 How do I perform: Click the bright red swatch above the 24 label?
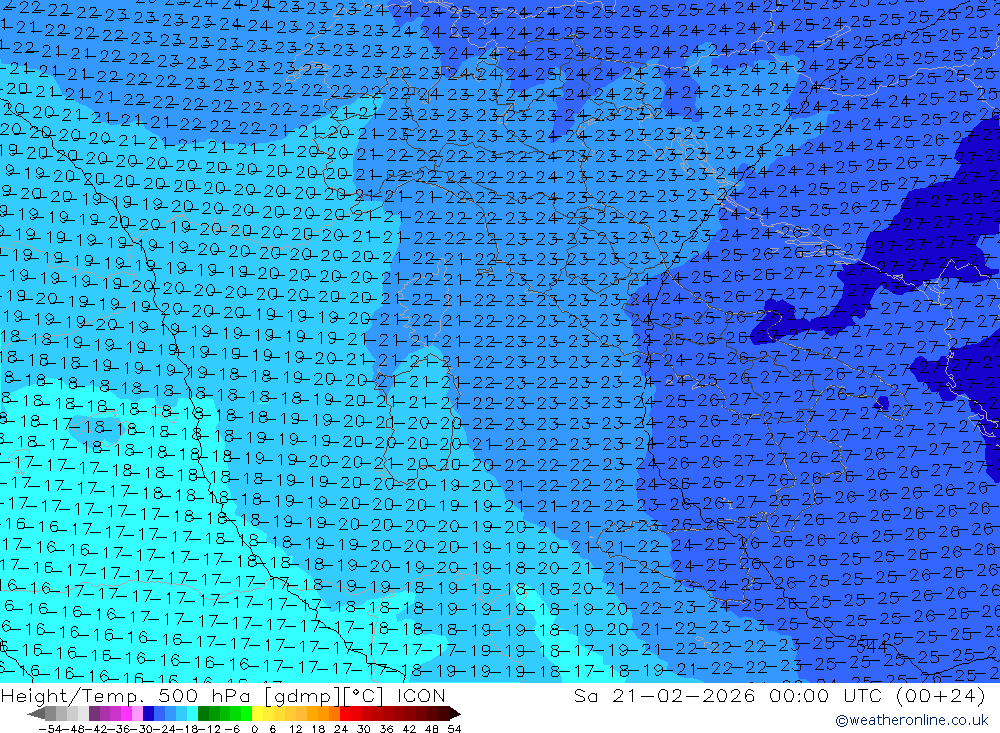pos(344,713)
